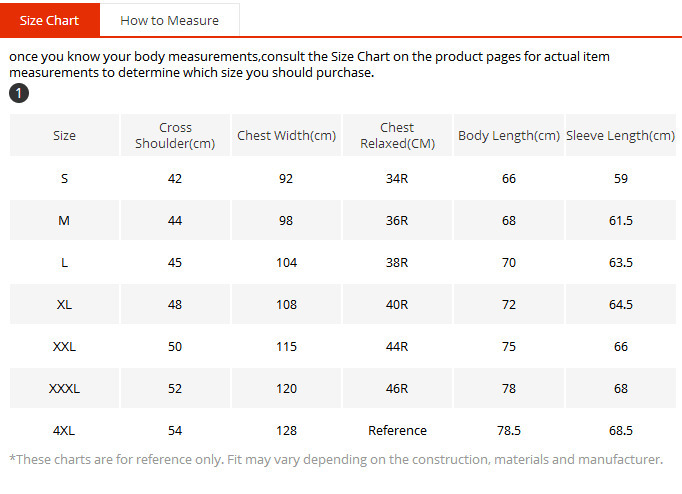Viewport: 682px width, 494px height.
Task: Click the number 1 step badge icon
Action: [19, 93]
